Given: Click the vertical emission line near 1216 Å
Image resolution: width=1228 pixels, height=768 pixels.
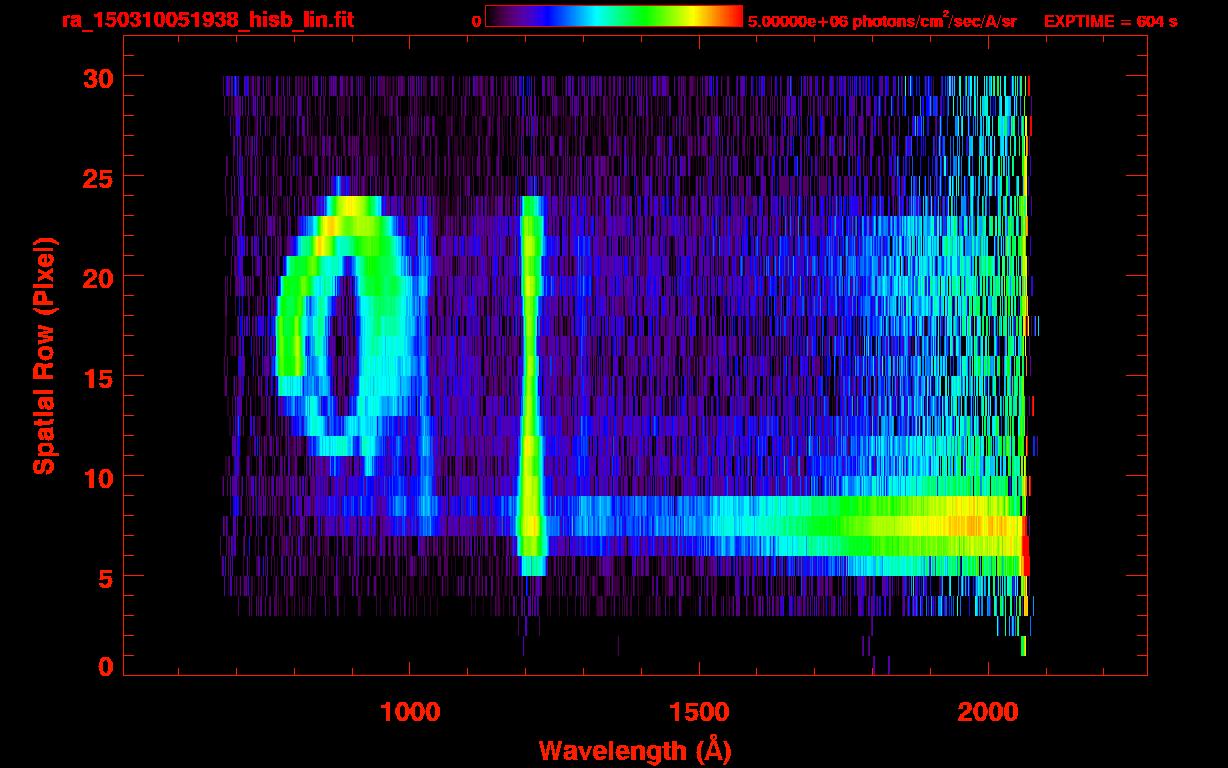Looking at the screenshot, I should [530, 385].
